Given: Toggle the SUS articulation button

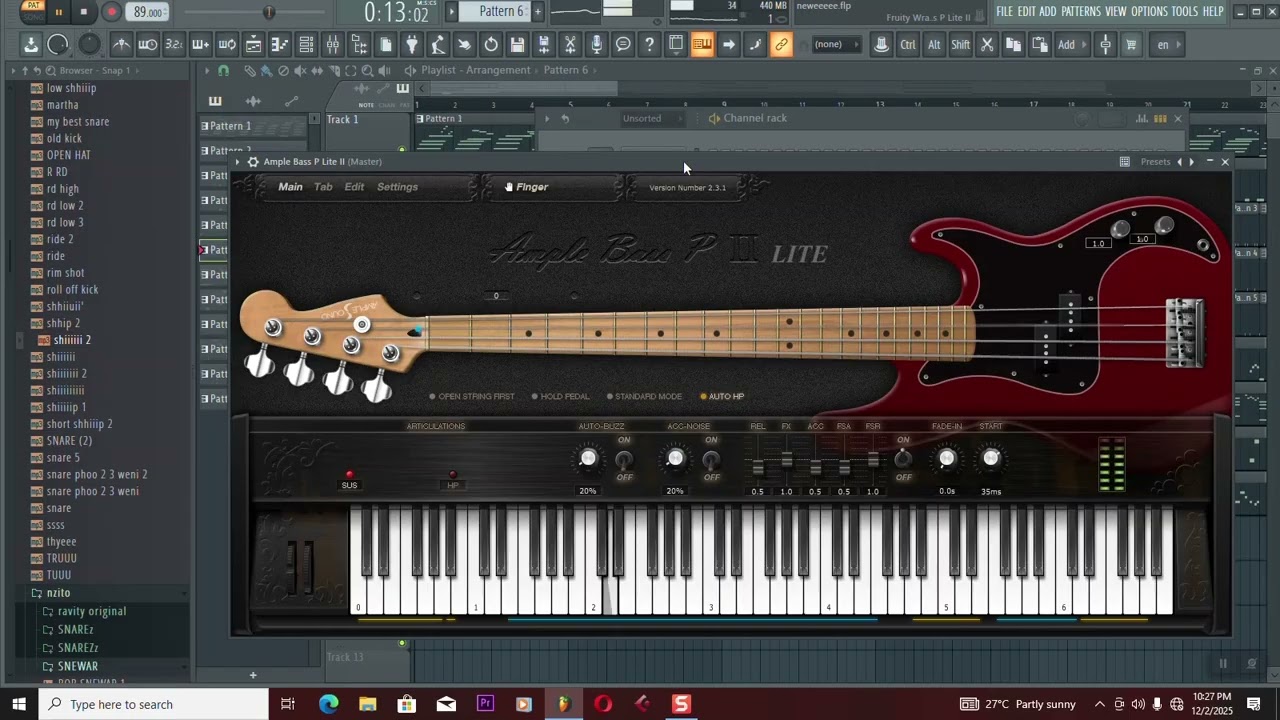Looking at the screenshot, I should coord(349,479).
